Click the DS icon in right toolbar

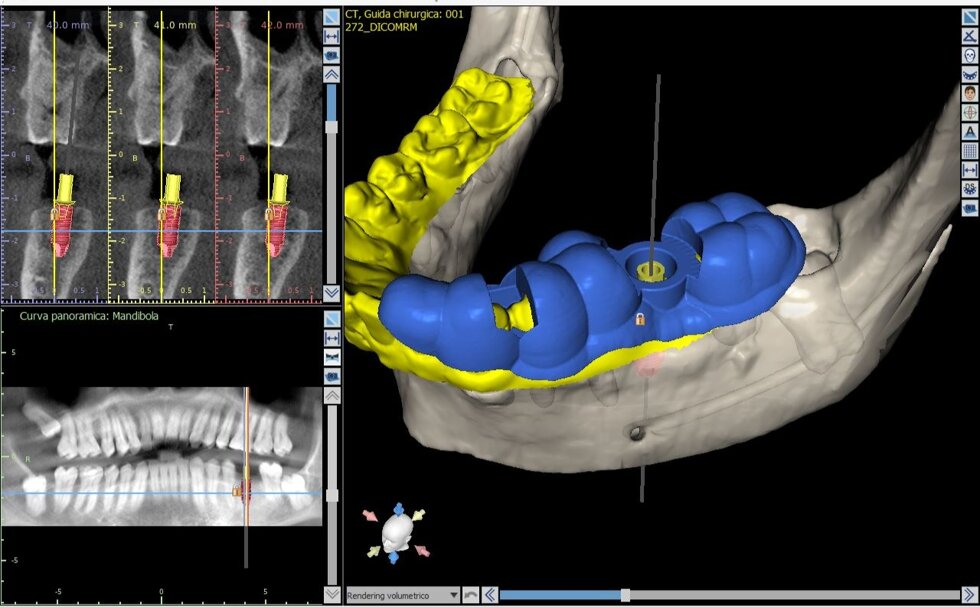(969, 189)
